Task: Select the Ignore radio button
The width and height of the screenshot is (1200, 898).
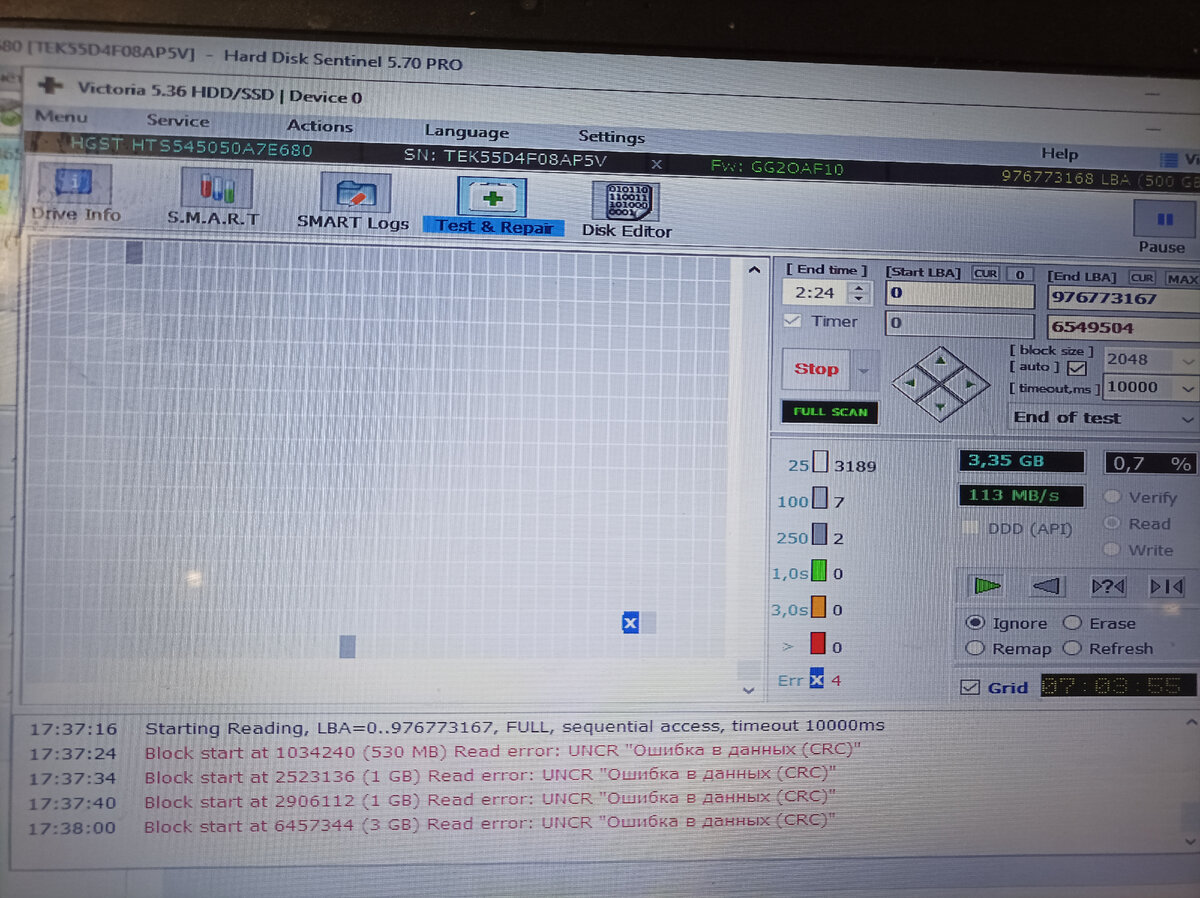Action: pyautogui.click(x=976, y=622)
